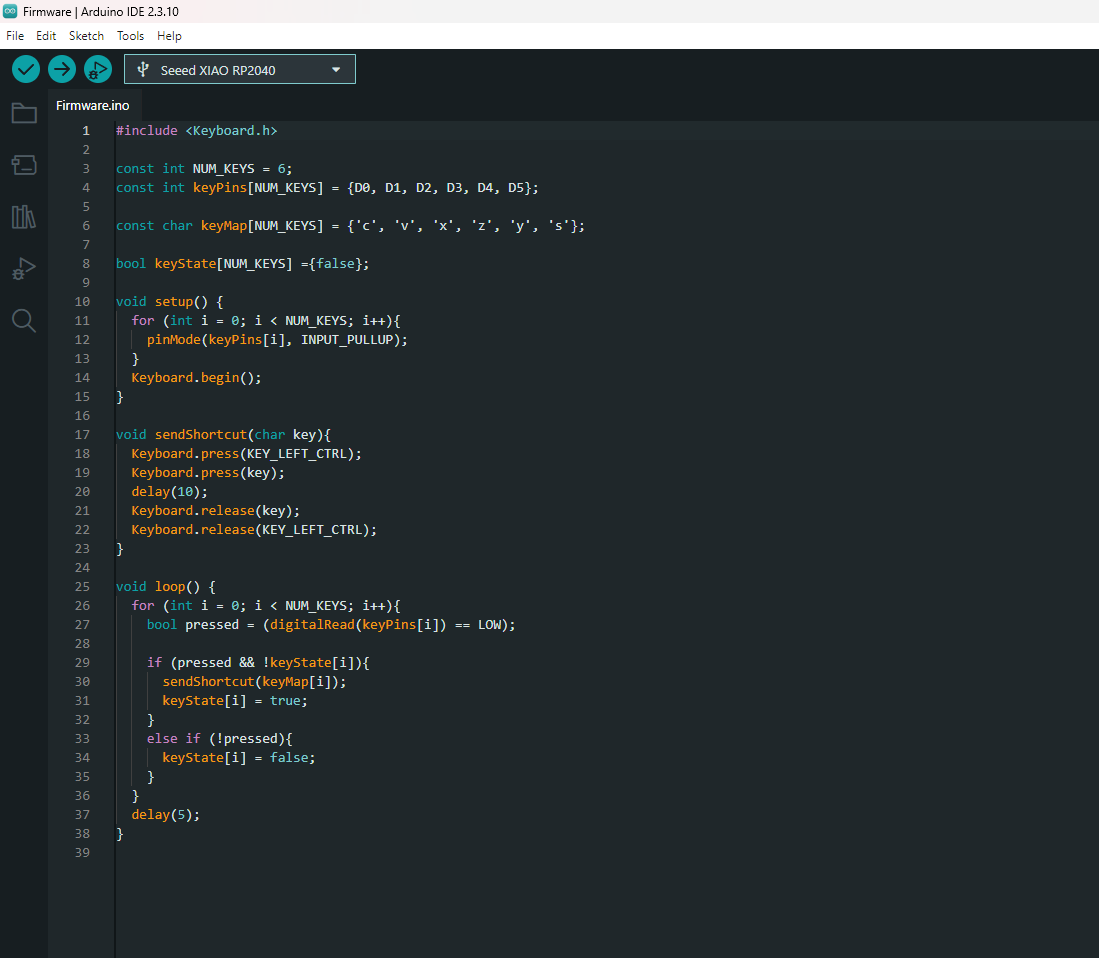Click the USB icon in board selector
Viewport: 1099px width, 958px height.
point(143,69)
